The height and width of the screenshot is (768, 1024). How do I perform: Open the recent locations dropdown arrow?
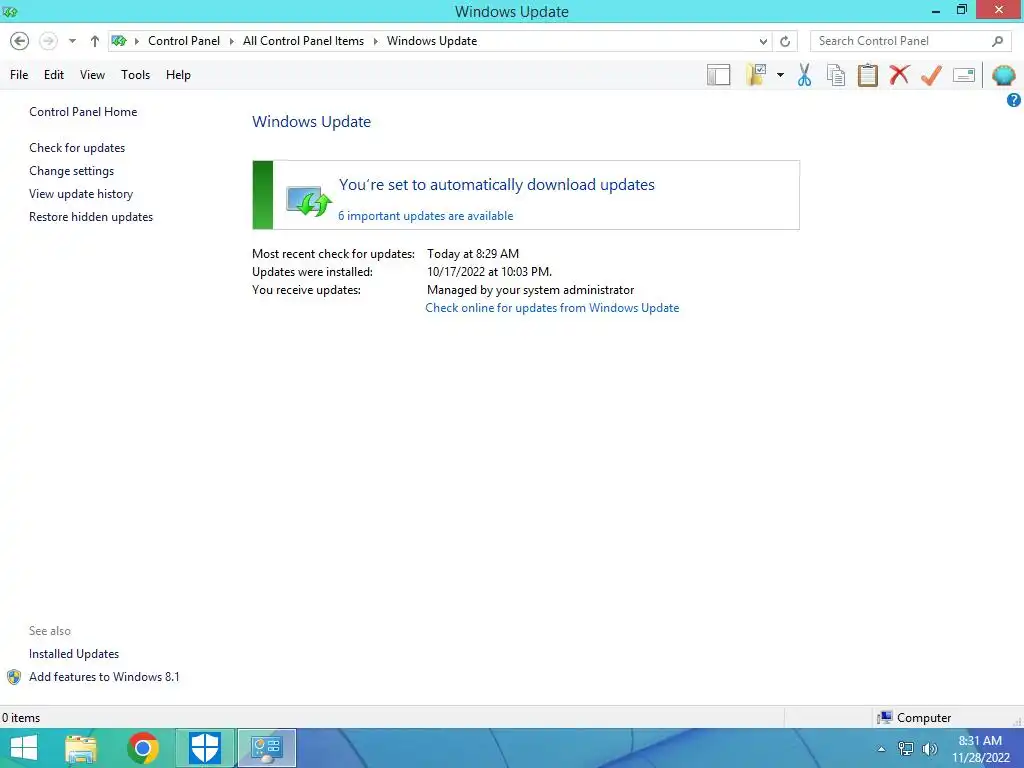[x=72, y=41]
